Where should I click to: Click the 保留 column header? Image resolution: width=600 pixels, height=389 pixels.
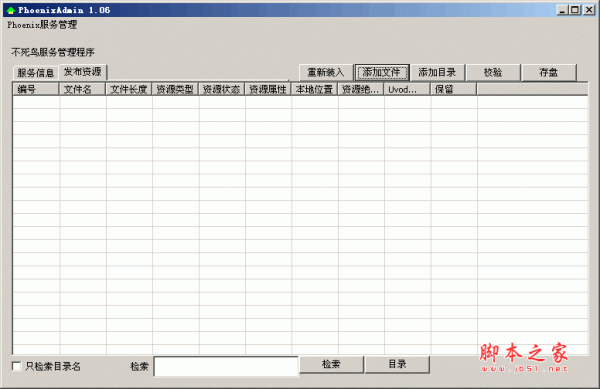454,90
